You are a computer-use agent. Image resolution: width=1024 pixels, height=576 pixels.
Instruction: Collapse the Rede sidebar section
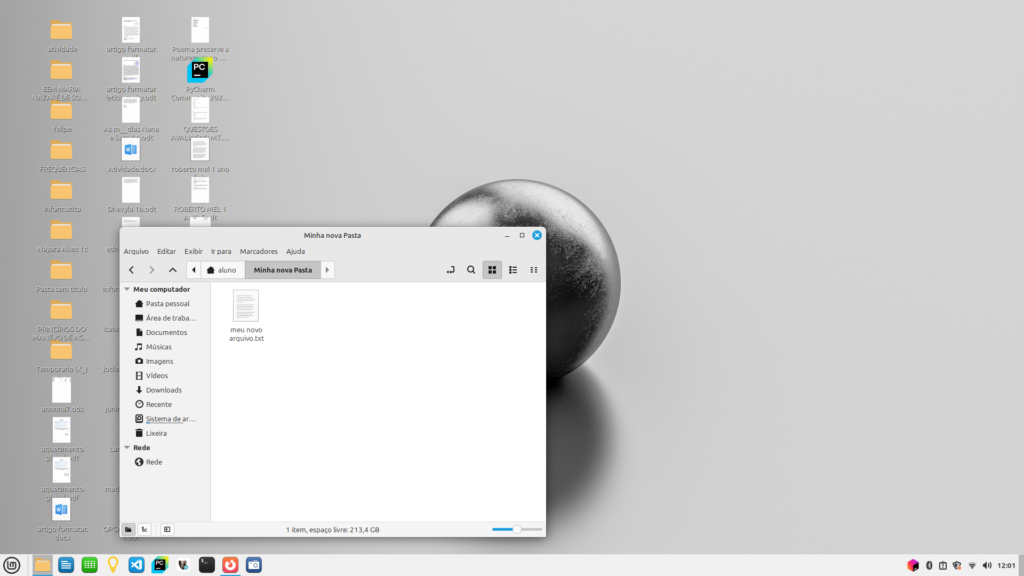pyautogui.click(x=126, y=448)
